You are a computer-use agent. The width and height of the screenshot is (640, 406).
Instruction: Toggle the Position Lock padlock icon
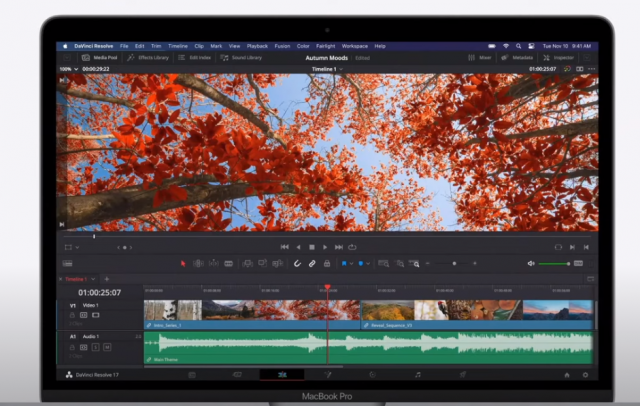[327, 264]
